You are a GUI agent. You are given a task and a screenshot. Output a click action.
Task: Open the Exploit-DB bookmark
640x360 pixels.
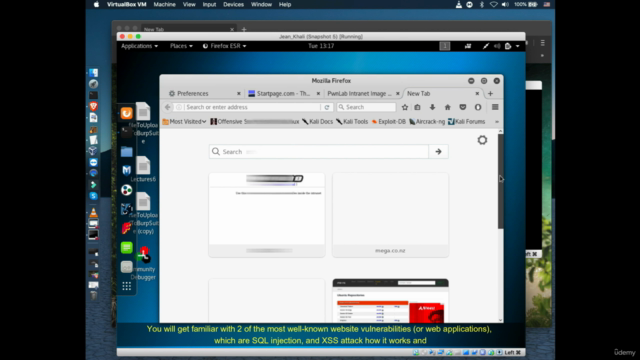(389, 122)
